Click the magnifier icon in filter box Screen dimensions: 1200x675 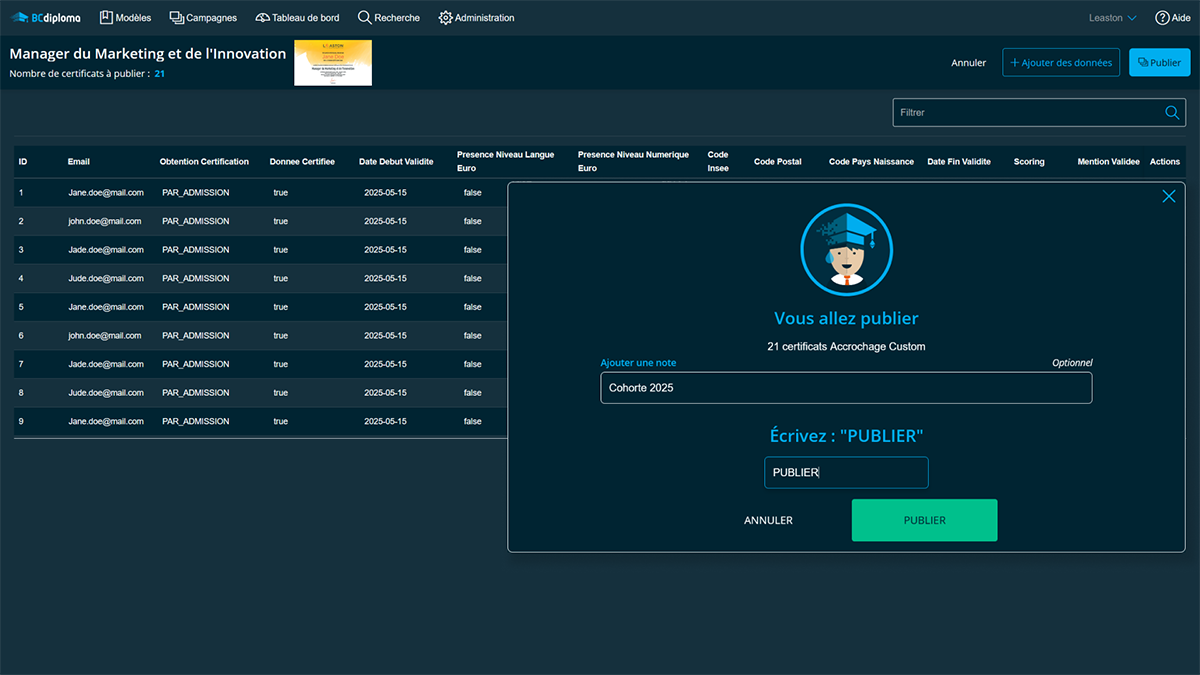pos(1172,113)
